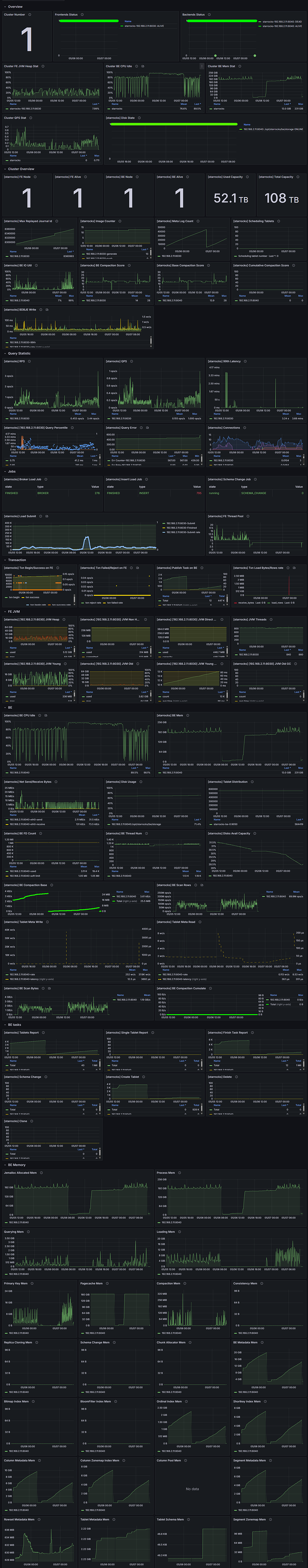
Task: Click info icon on the [starrocks] FE Alive panel
Action: [86, 177]
